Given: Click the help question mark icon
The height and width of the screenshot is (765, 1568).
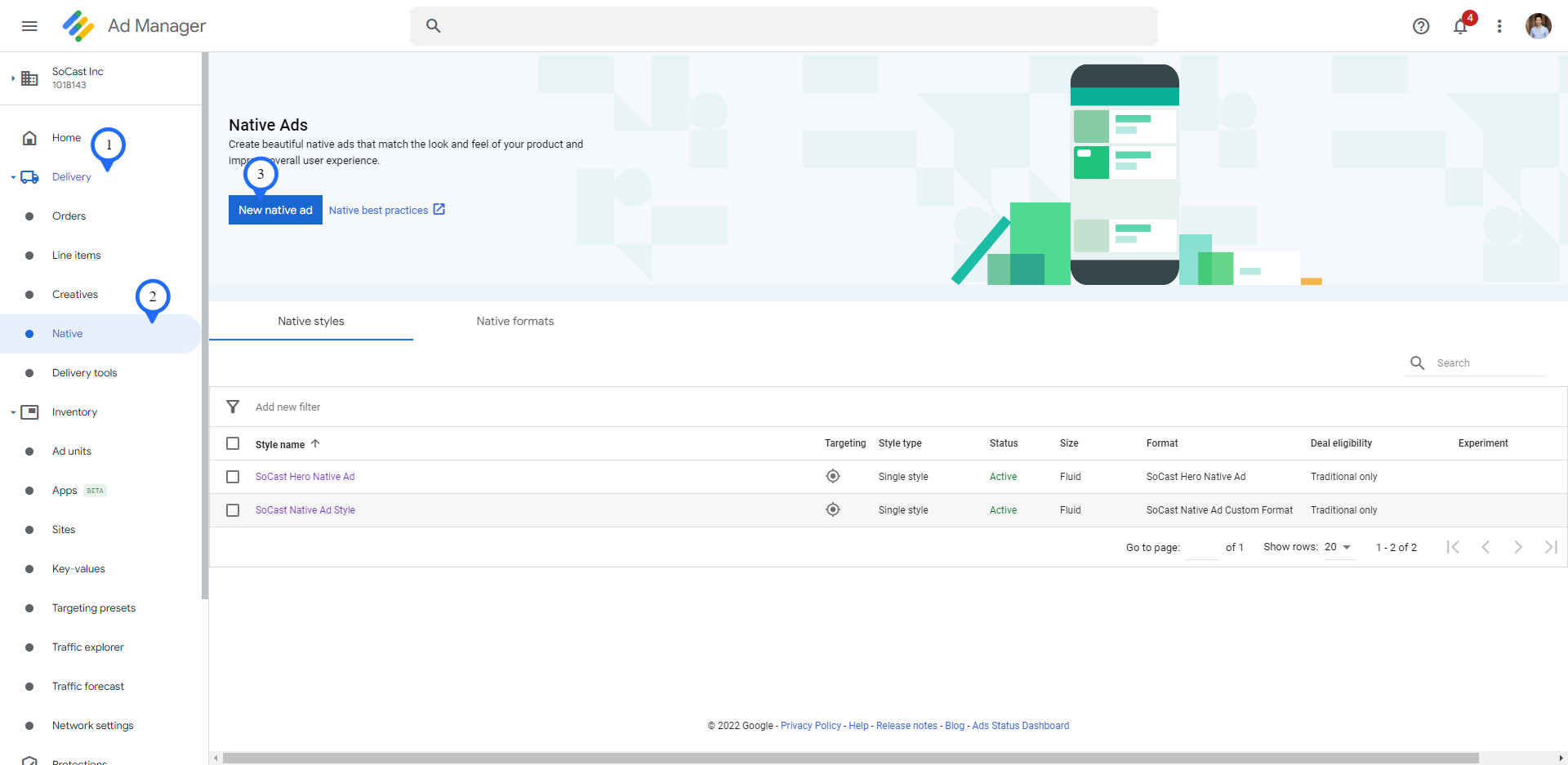Looking at the screenshot, I should click(x=1421, y=26).
